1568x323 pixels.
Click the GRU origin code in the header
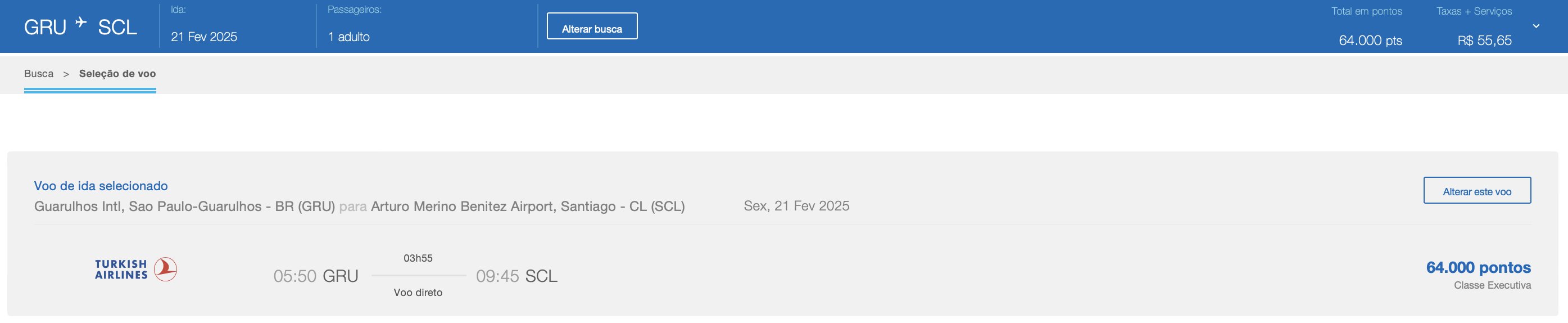coord(45,28)
